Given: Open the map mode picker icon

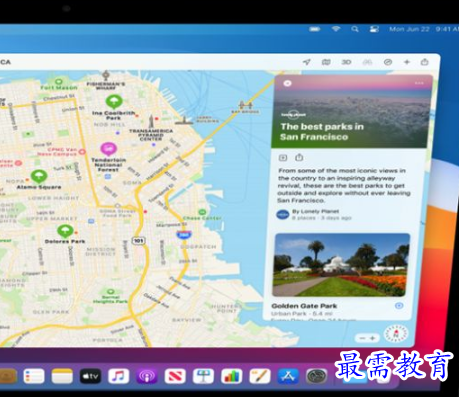Looking at the screenshot, I should point(326,62).
